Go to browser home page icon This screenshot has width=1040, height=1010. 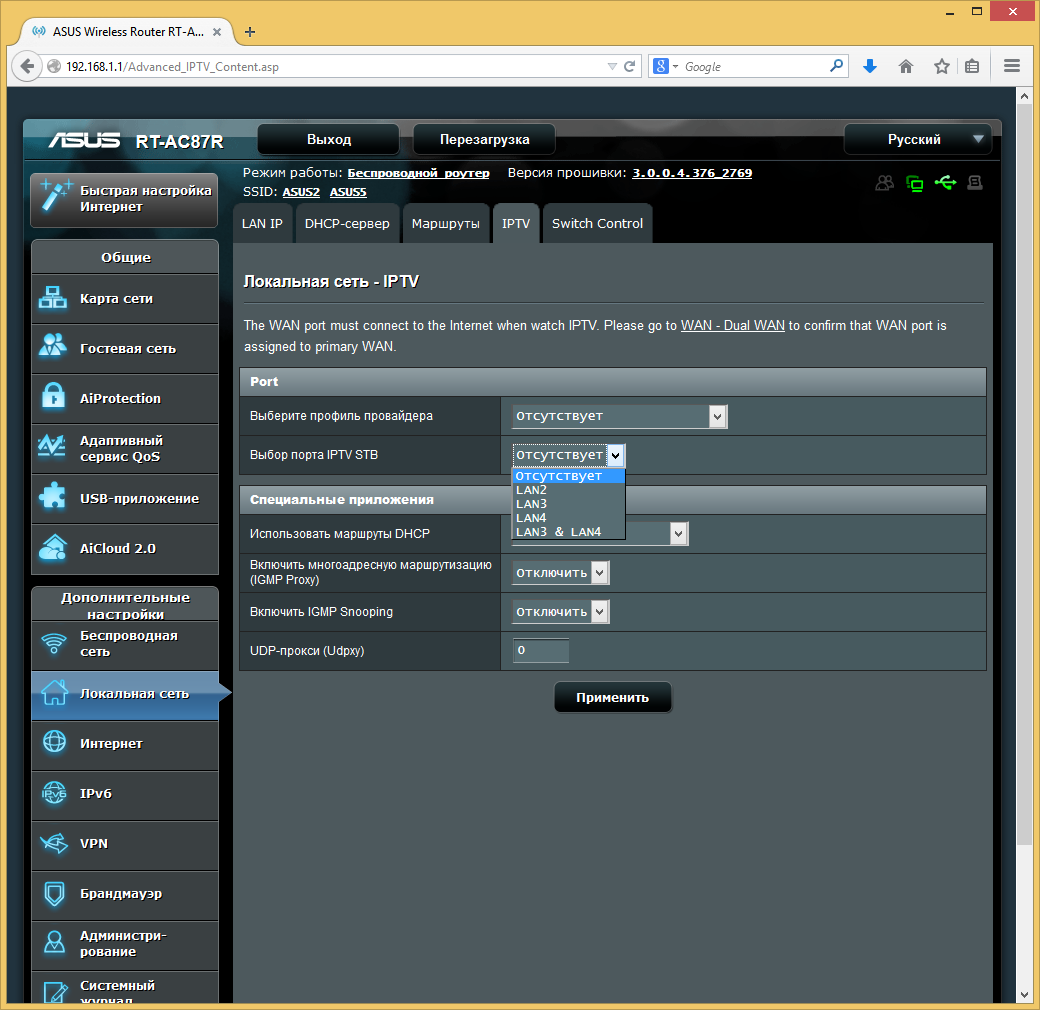pyautogui.click(x=906, y=66)
